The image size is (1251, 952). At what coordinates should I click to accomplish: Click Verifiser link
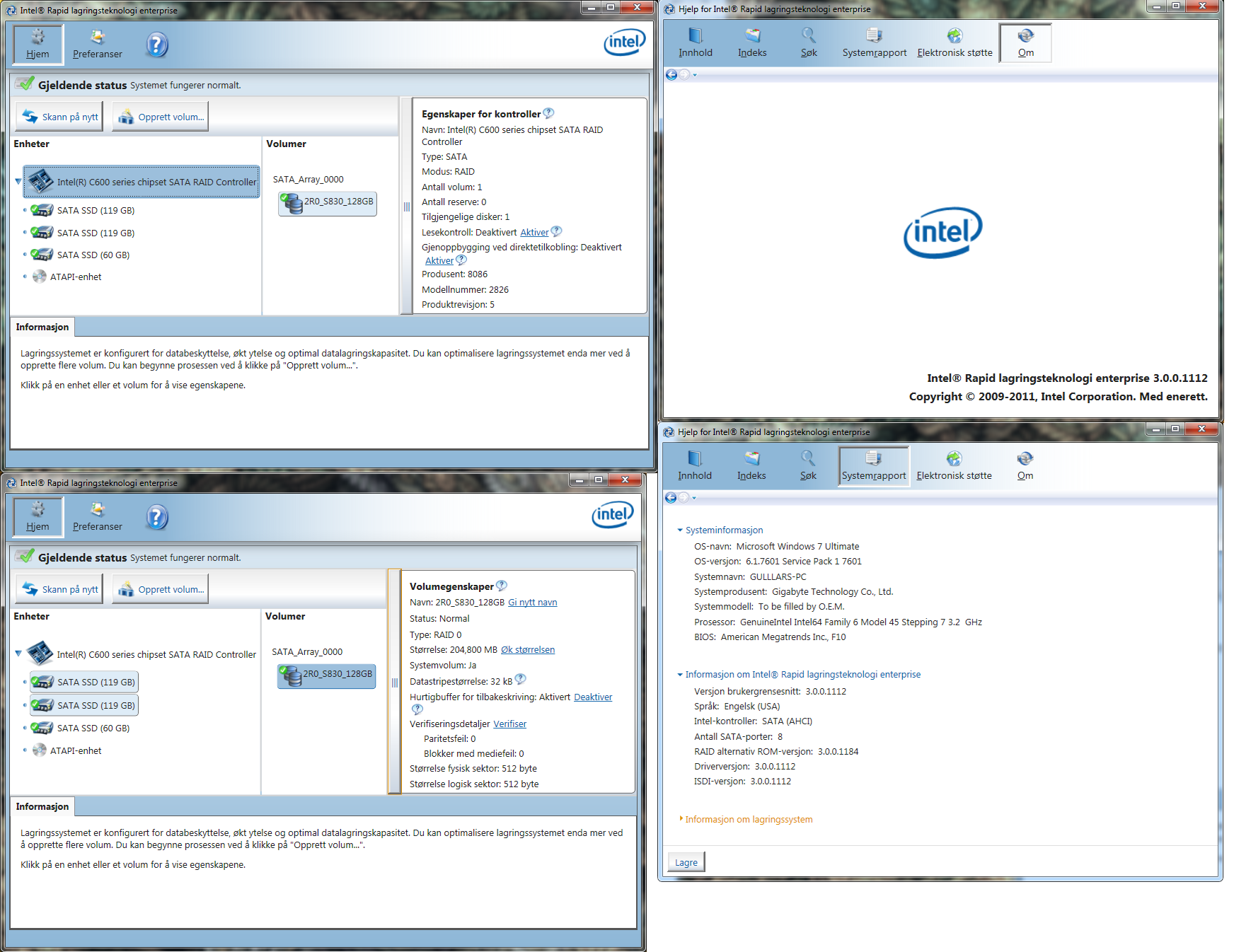pos(509,724)
